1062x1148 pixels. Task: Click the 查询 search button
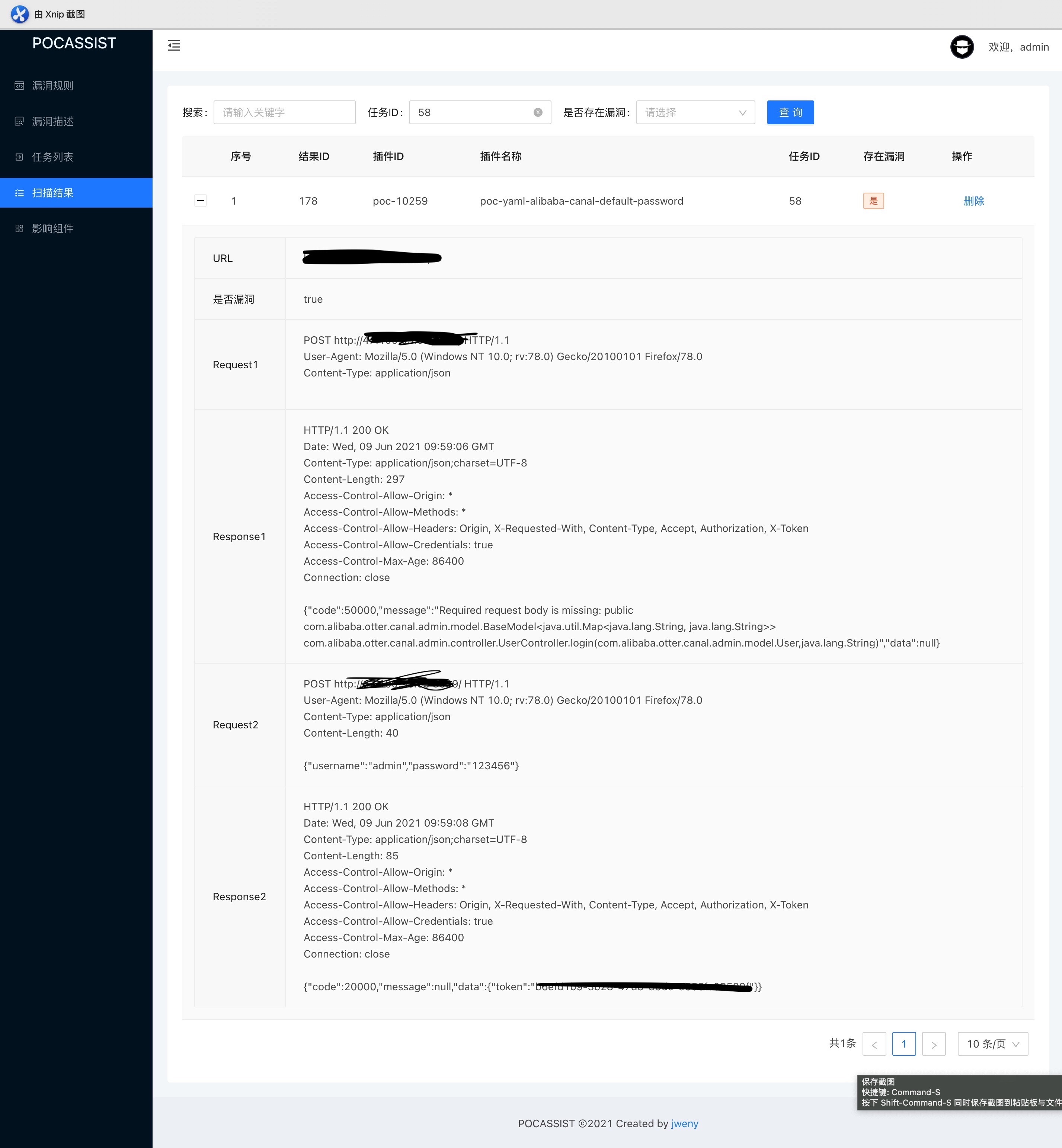(x=790, y=113)
